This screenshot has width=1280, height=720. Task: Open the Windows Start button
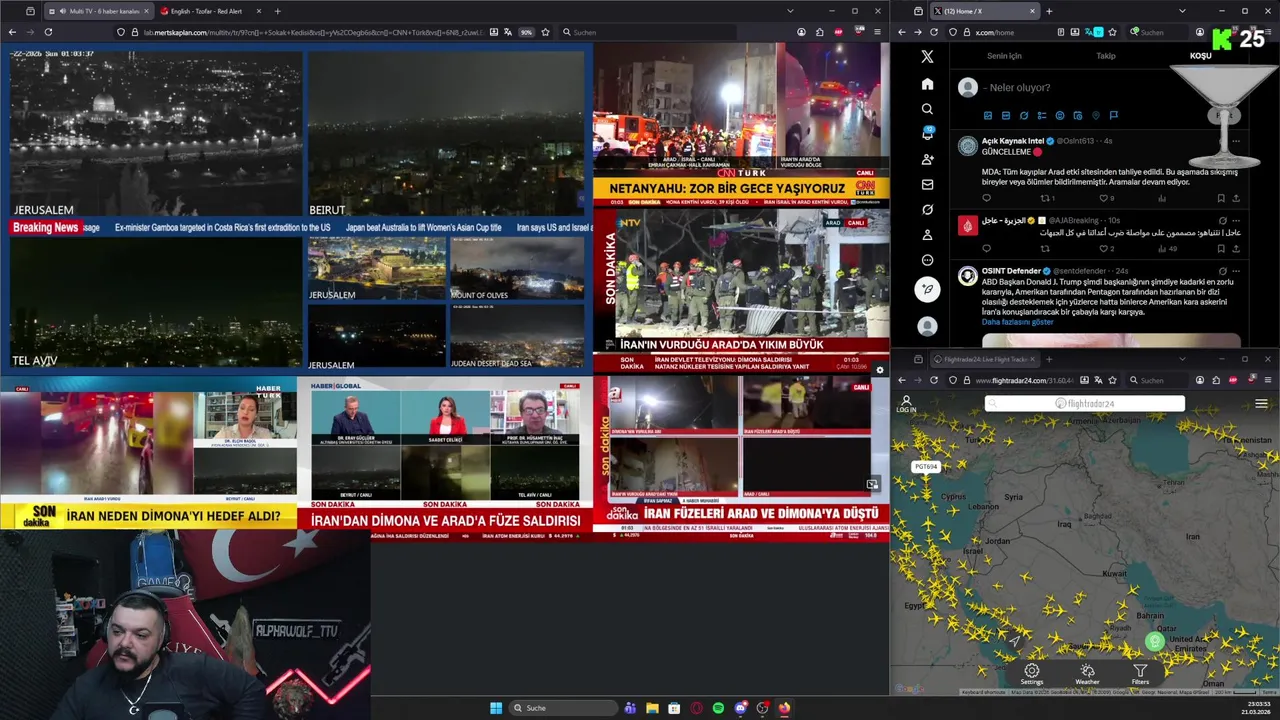click(496, 708)
